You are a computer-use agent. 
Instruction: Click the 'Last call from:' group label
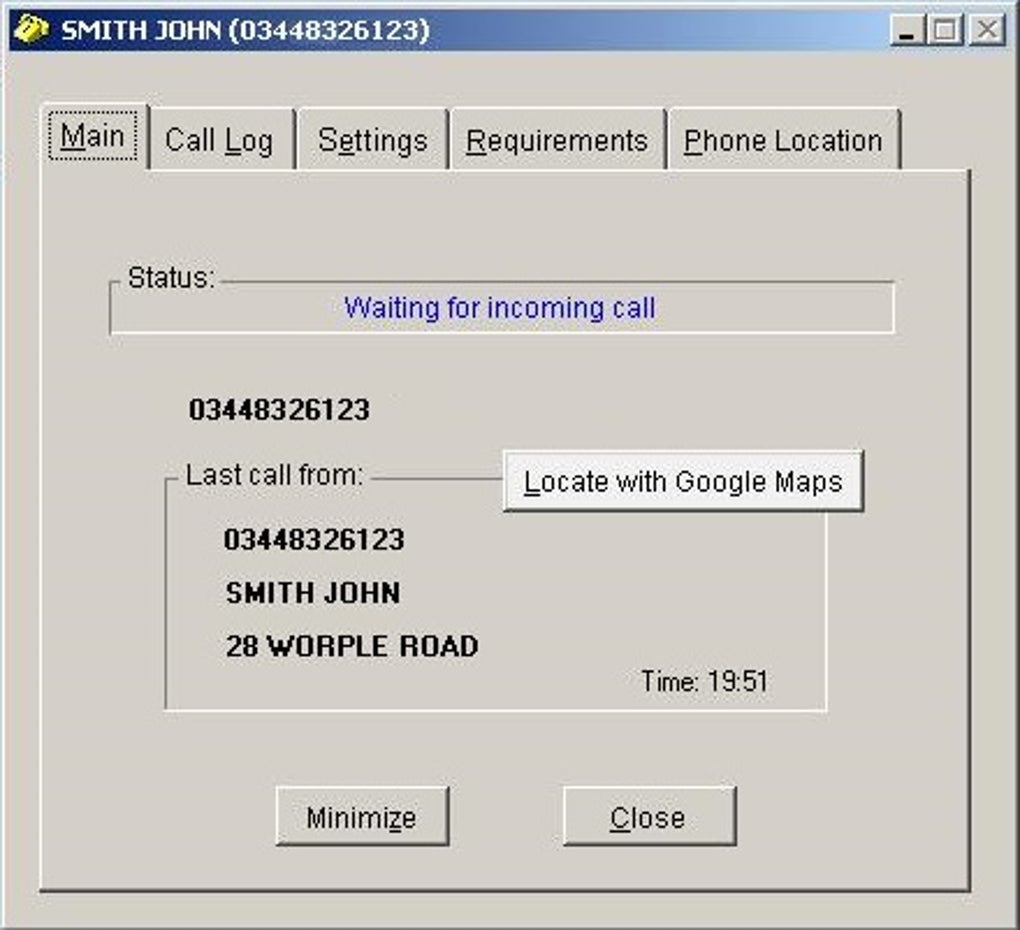[x=275, y=475]
